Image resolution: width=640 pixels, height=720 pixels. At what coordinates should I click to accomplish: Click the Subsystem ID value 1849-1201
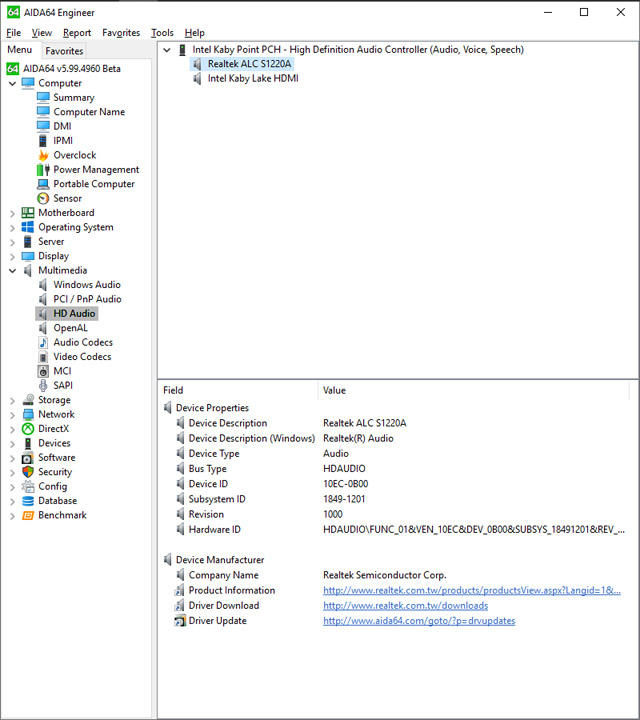(344, 499)
